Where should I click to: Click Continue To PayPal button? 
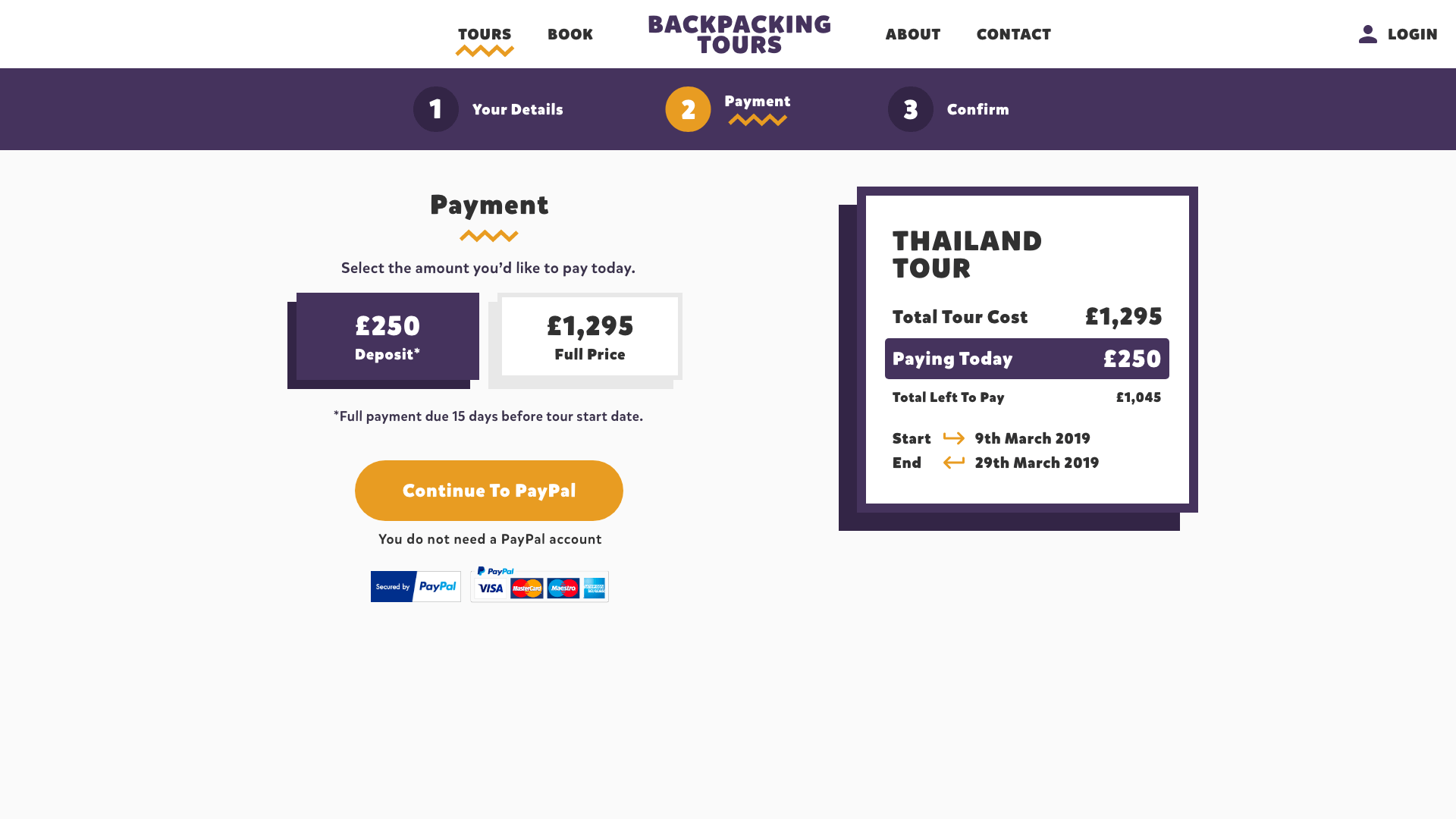[x=489, y=491]
